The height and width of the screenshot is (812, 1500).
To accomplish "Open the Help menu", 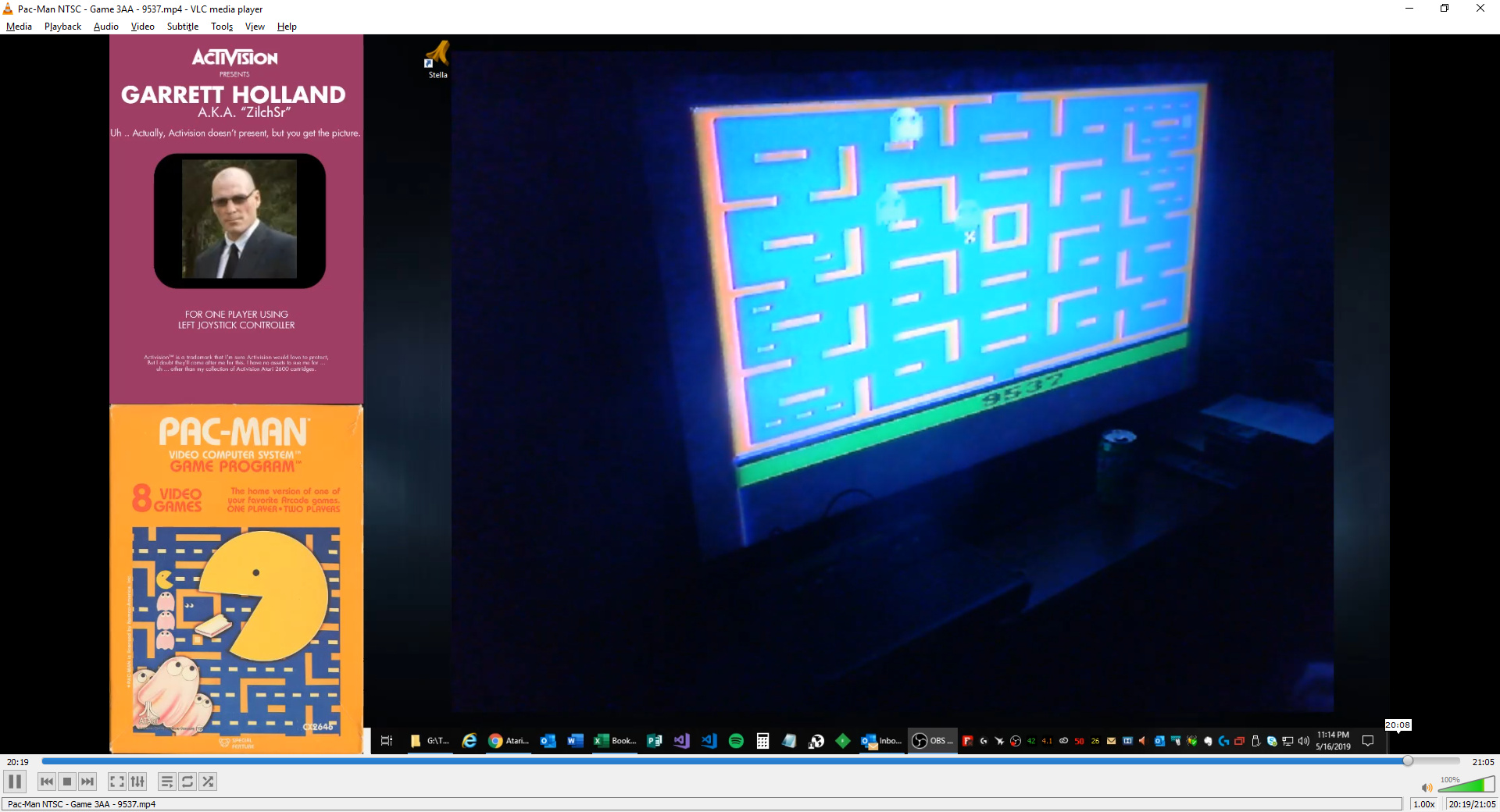I will click(x=287, y=27).
